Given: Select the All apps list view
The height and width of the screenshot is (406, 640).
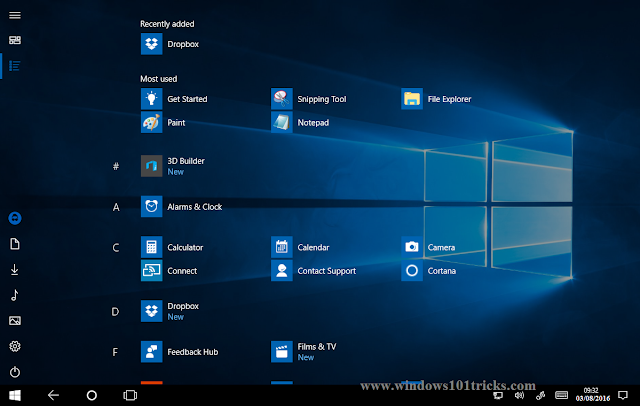Looking at the screenshot, I should pyautogui.click(x=15, y=66).
